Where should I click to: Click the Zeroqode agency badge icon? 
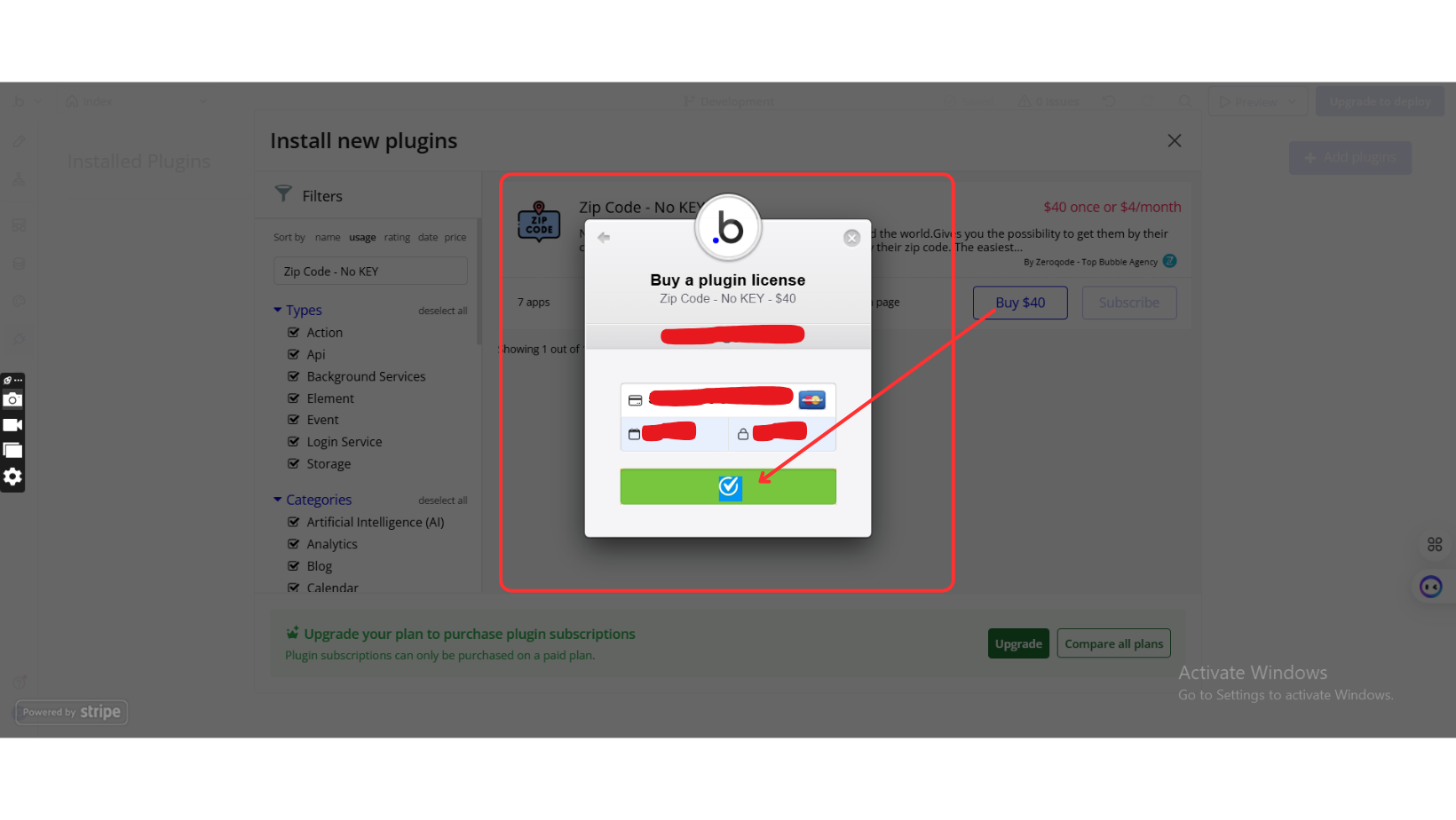pyautogui.click(x=1170, y=261)
